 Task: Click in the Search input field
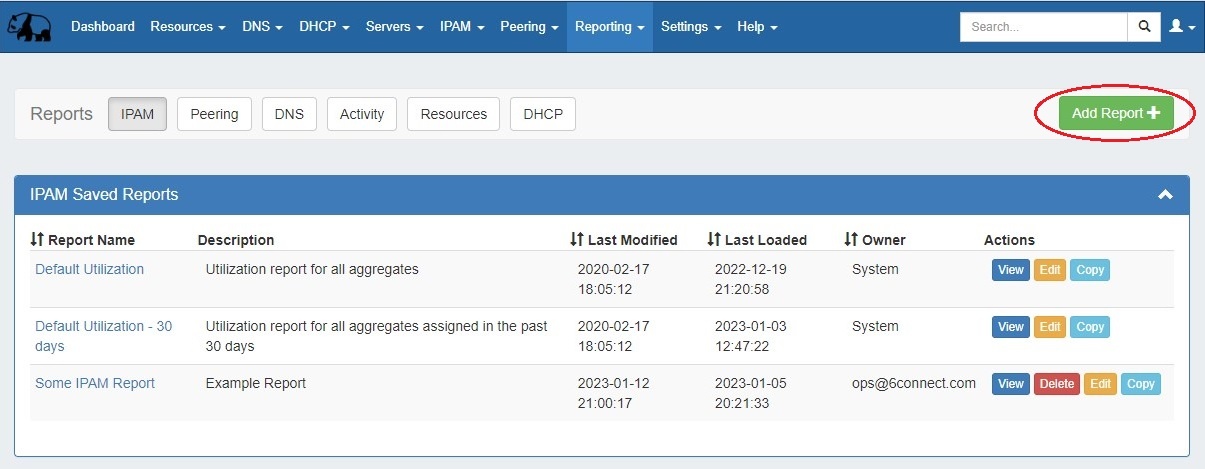click(x=1043, y=27)
